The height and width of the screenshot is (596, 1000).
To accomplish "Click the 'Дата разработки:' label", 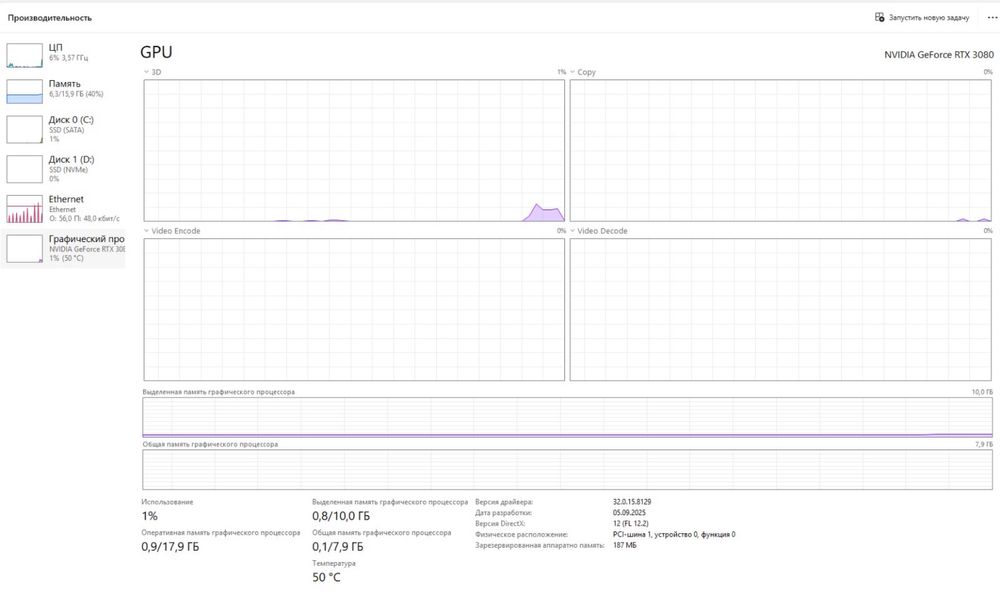I will pos(503,512).
